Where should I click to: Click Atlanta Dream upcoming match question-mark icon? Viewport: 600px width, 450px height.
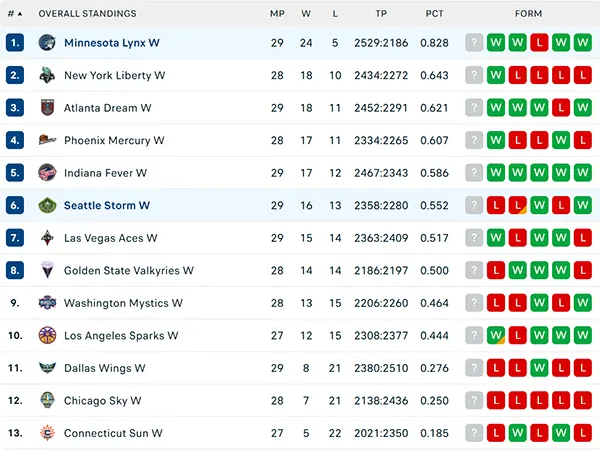pos(474,108)
